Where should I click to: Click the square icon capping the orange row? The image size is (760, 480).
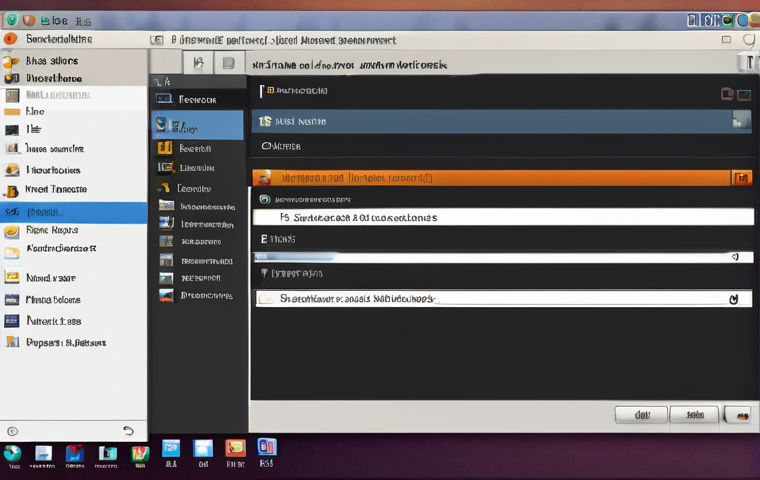click(x=741, y=178)
